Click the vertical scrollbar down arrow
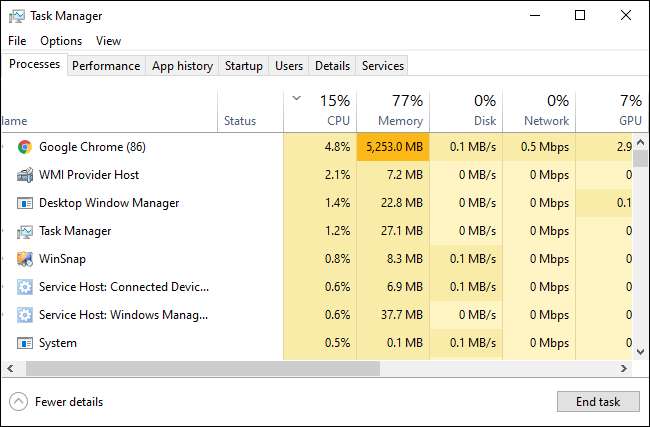650x427 pixels. (642, 351)
